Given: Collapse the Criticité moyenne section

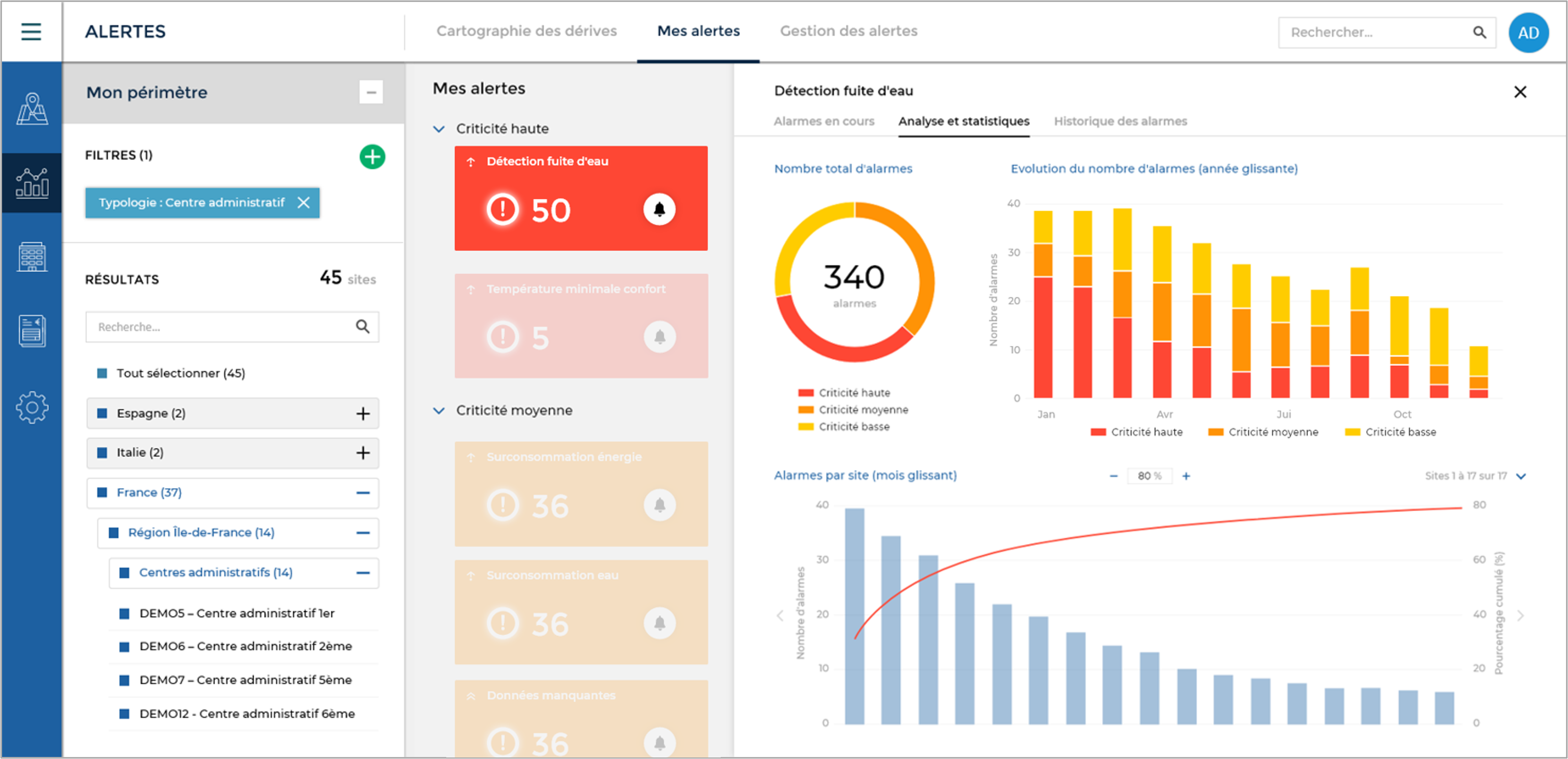Looking at the screenshot, I should click(x=438, y=410).
